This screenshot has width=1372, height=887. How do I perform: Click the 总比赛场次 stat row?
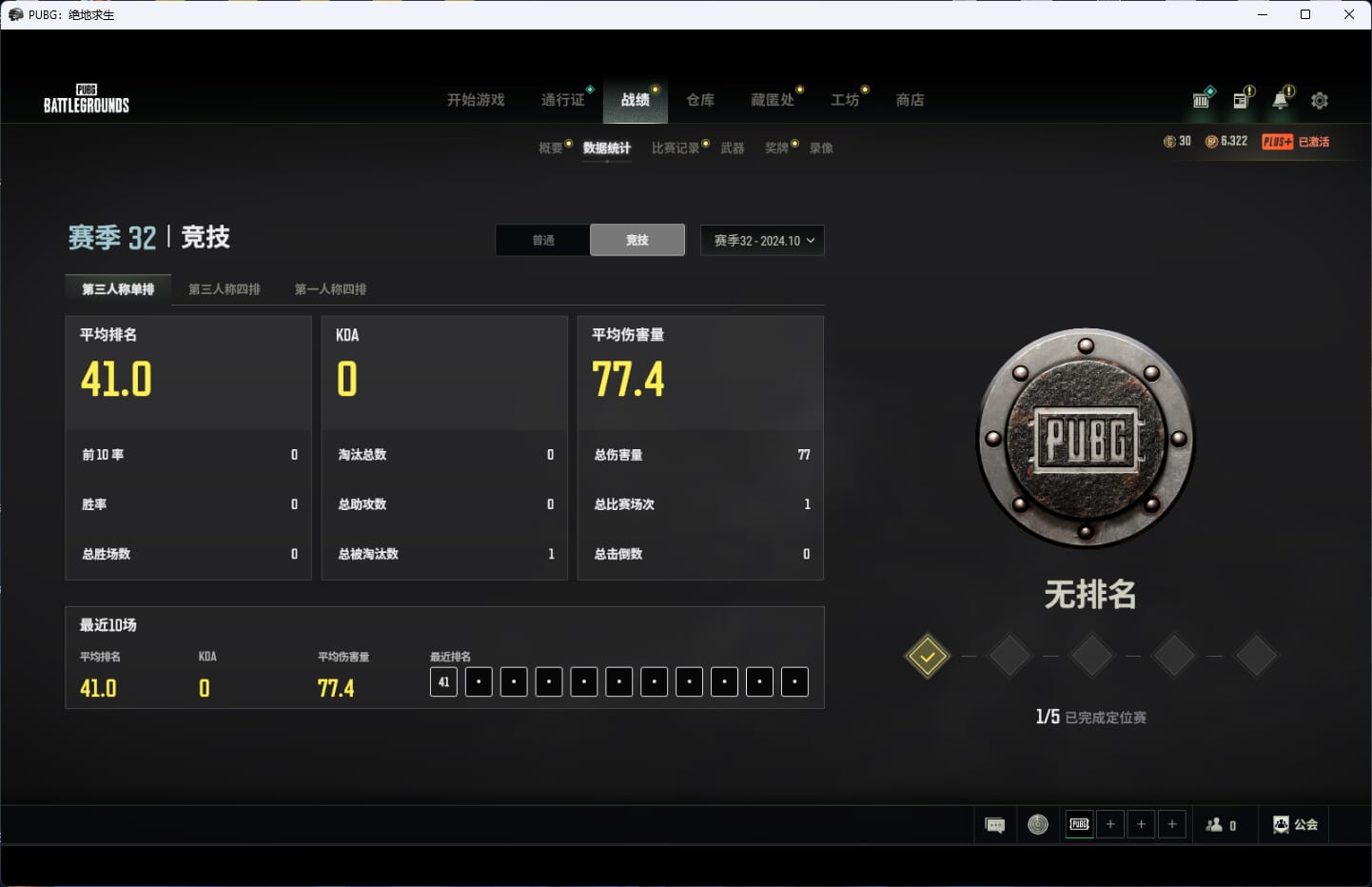coord(701,504)
